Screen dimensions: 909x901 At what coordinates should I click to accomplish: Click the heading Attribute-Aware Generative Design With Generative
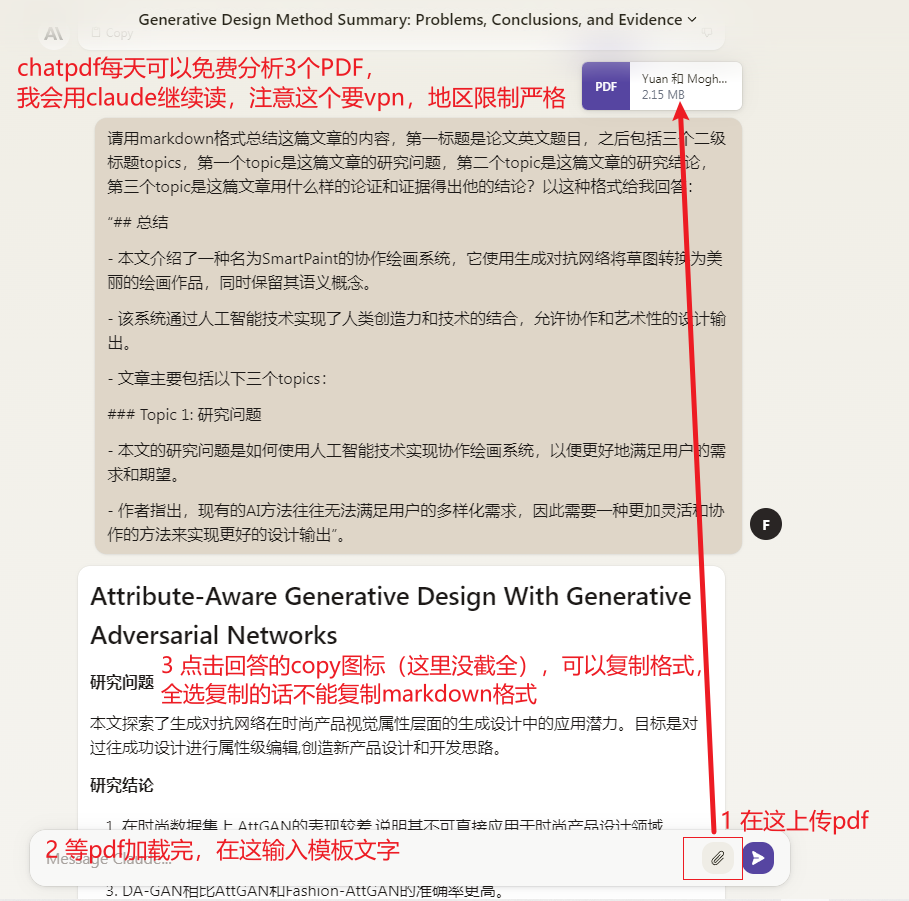(x=391, y=596)
